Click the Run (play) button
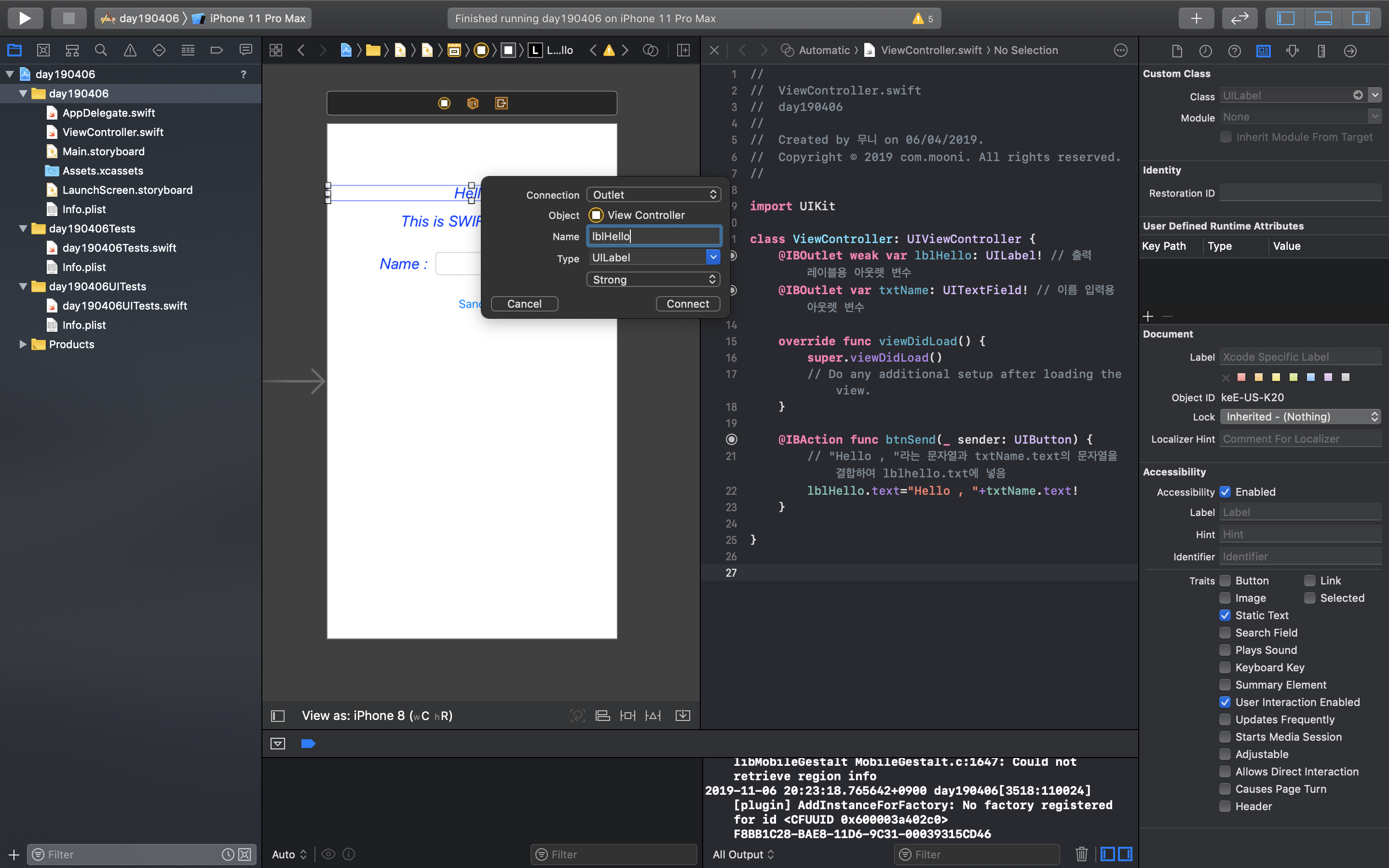The height and width of the screenshot is (868, 1389). [25, 18]
